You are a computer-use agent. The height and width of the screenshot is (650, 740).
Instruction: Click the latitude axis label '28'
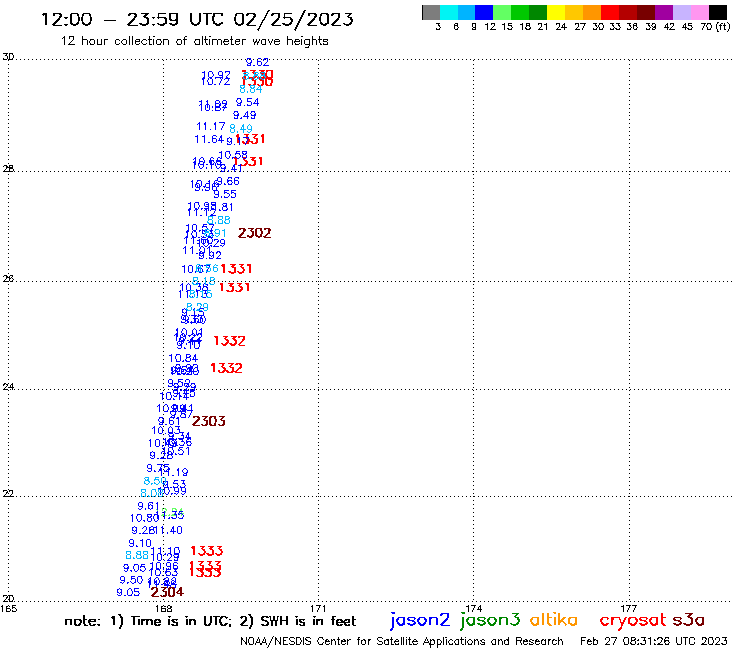[x=8, y=169]
